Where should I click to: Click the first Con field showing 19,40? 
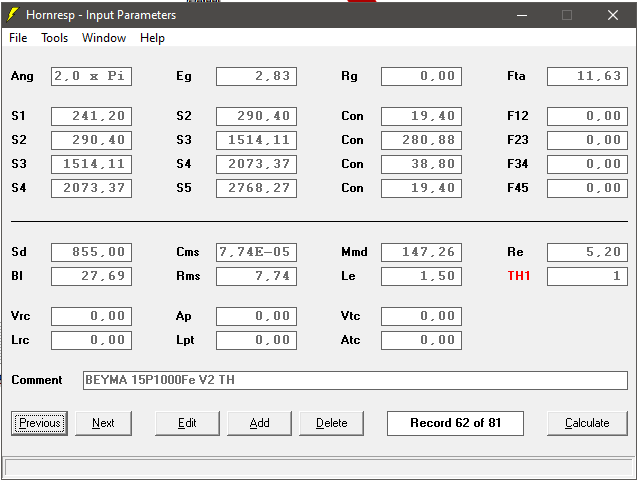[421, 116]
